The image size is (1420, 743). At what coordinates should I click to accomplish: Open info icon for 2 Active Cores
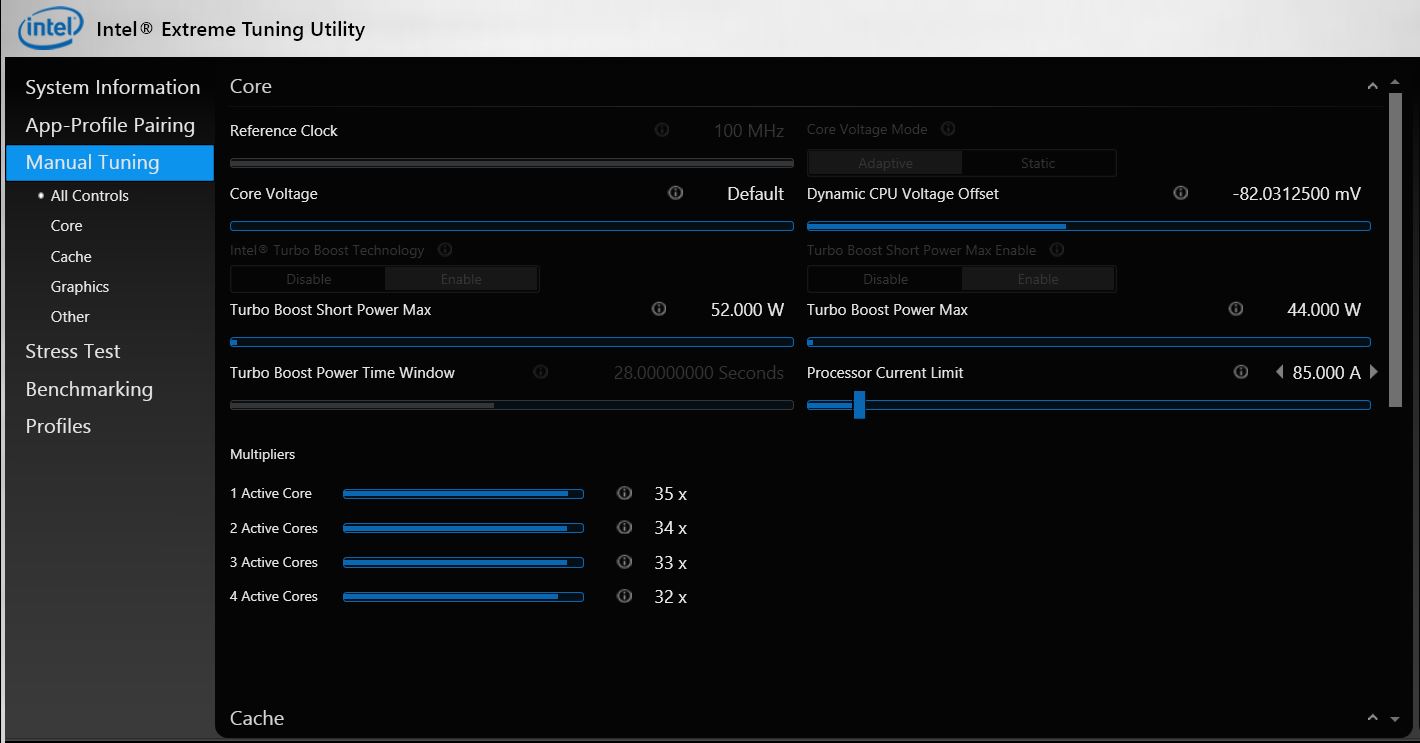click(x=625, y=527)
